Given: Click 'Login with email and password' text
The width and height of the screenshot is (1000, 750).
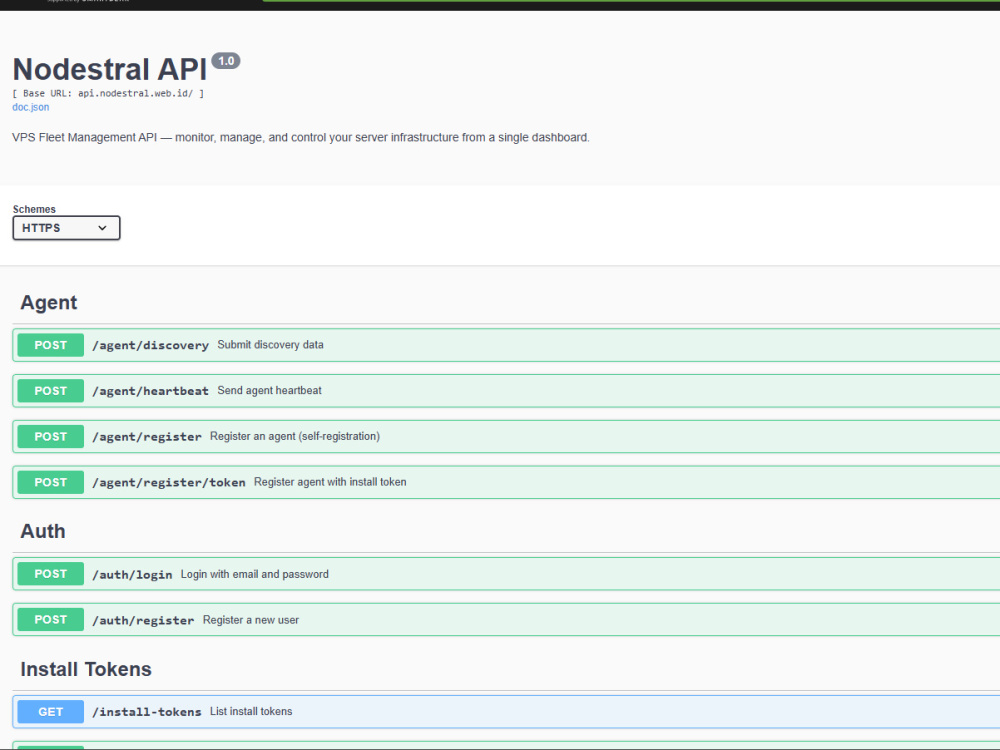Looking at the screenshot, I should 254,574.
